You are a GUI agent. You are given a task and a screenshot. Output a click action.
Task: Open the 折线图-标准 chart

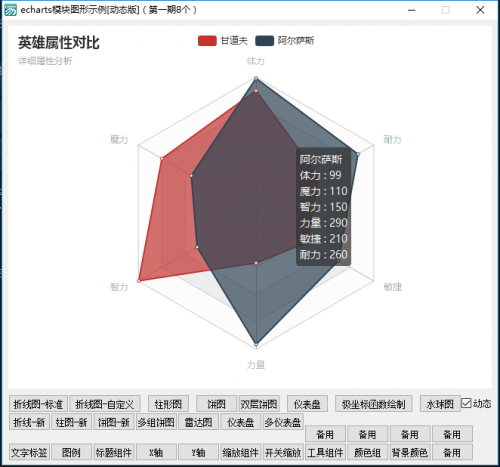tap(38, 404)
